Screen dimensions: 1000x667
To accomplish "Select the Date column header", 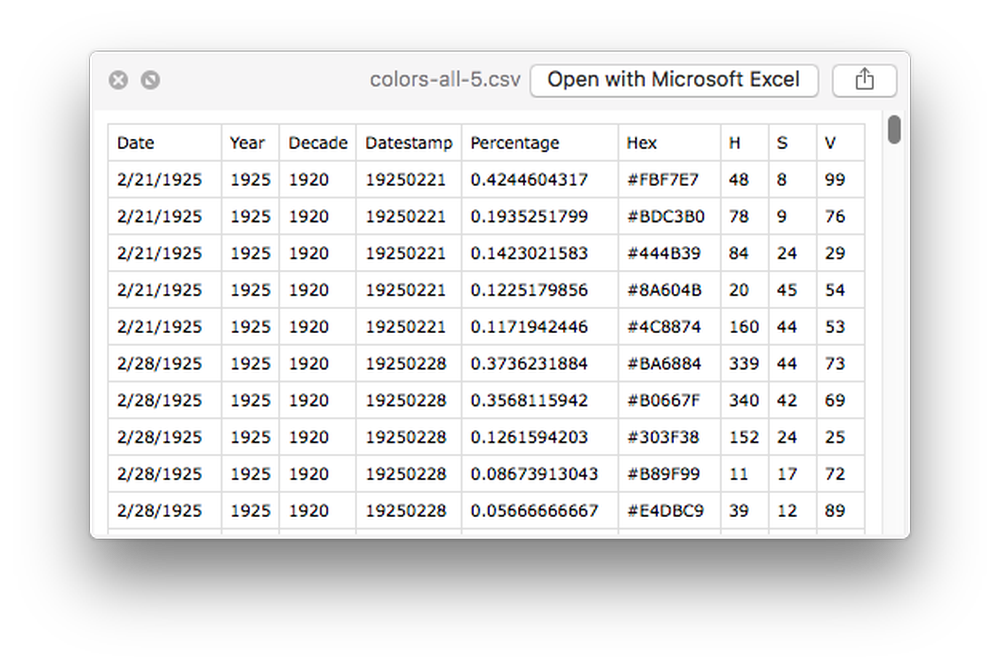I will [x=165, y=143].
